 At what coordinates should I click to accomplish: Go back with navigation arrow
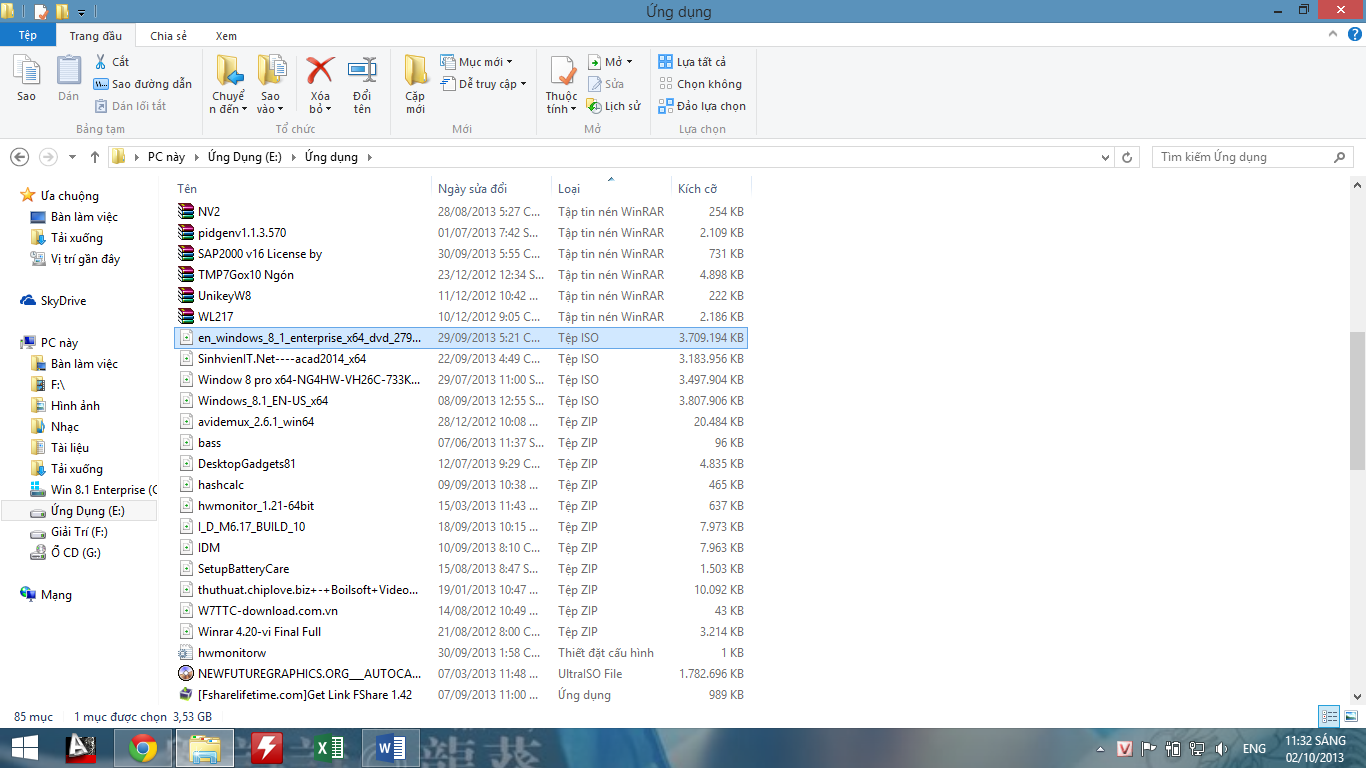pos(19,157)
